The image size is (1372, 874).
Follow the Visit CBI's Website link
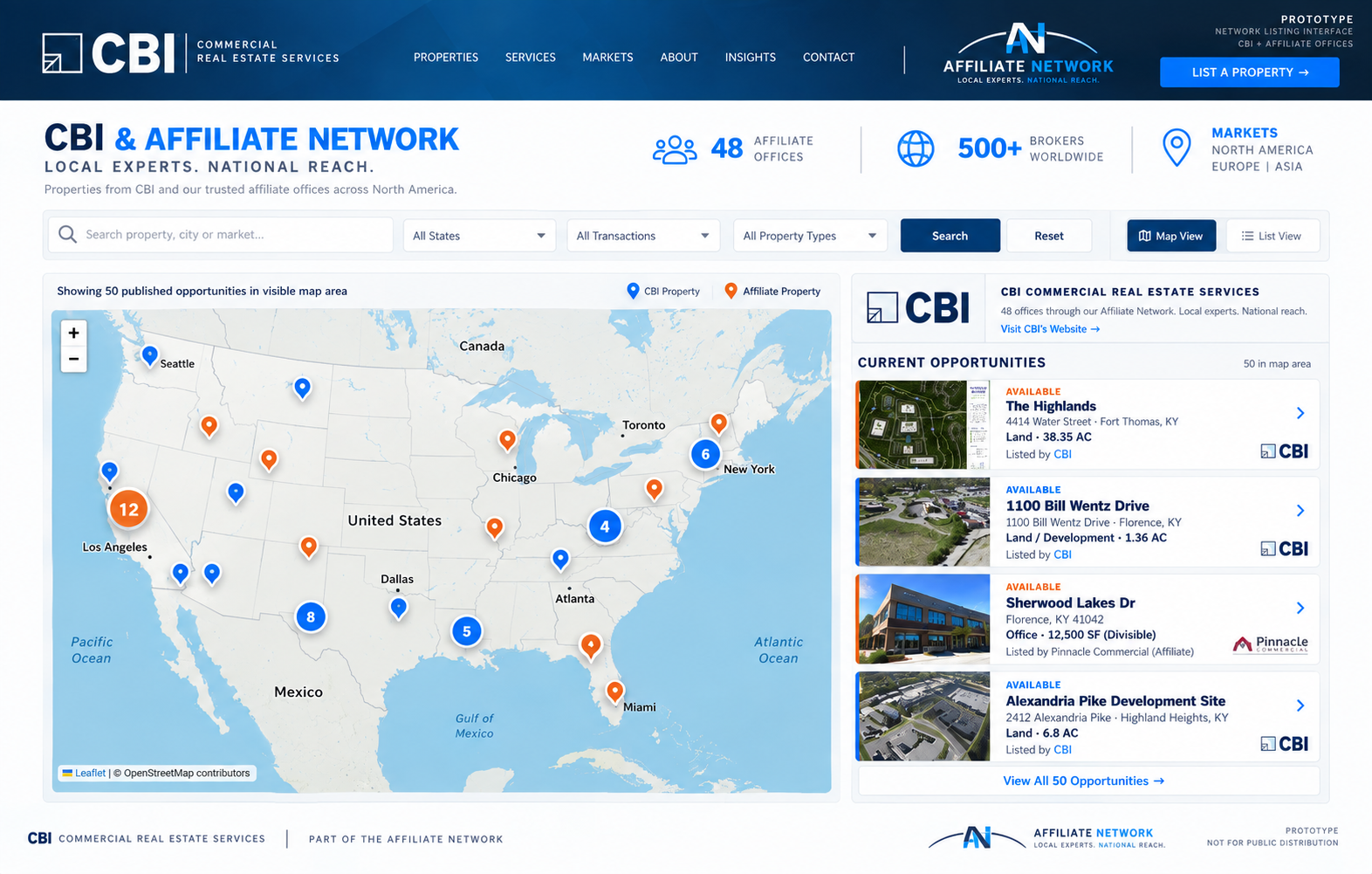(1050, 329)
